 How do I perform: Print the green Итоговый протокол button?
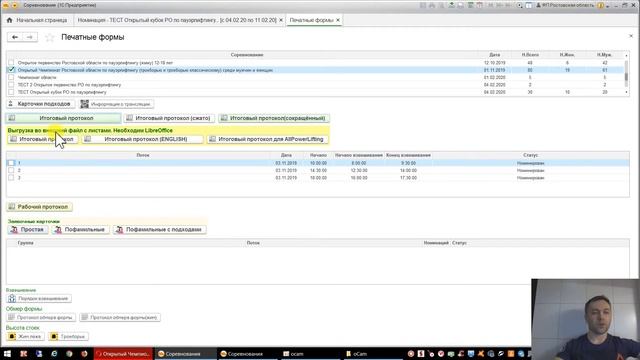coord(63,118)
